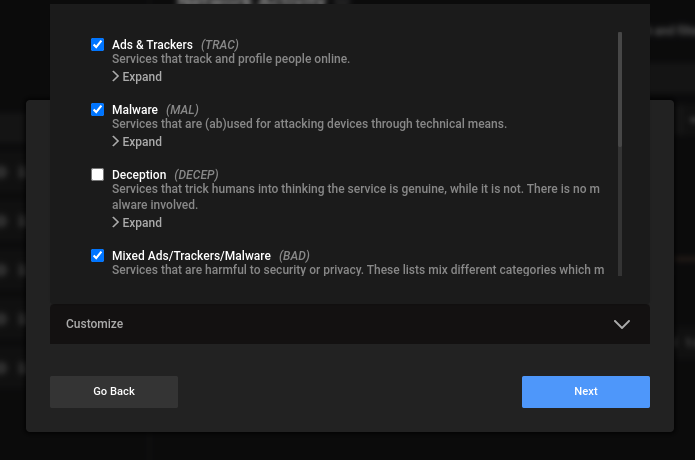The width and height of the screenshot is (695, 460).
Task: Click the Malware category label
Action: pyautogui.click(x=135, y=110)
